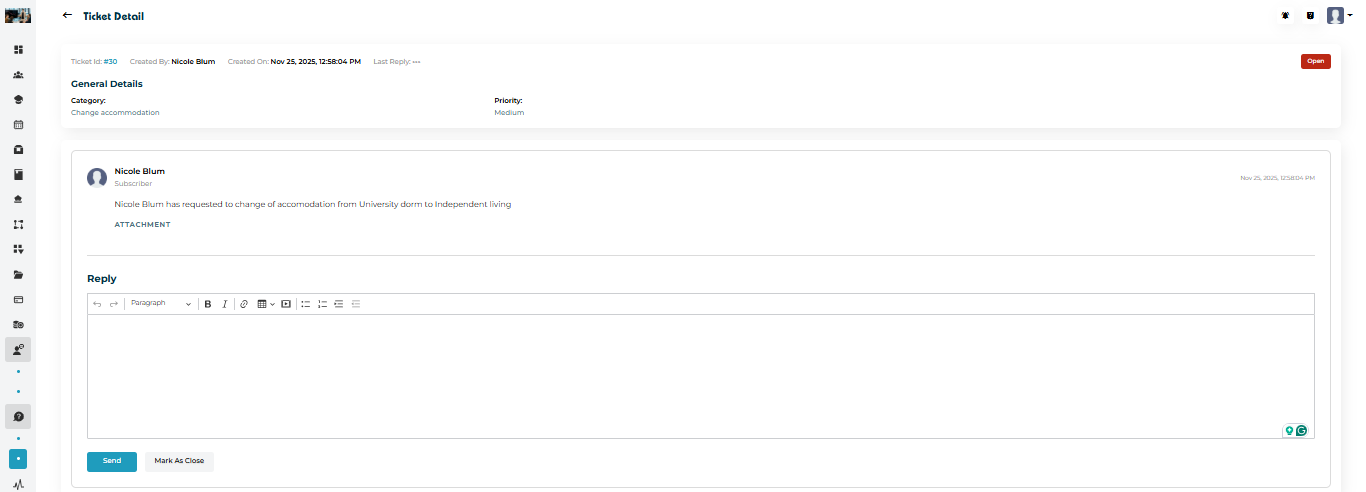This screenshot has width=1366, height=492.
Task: Toggle bold formatting in reply editor
Action: coord(208,304)
